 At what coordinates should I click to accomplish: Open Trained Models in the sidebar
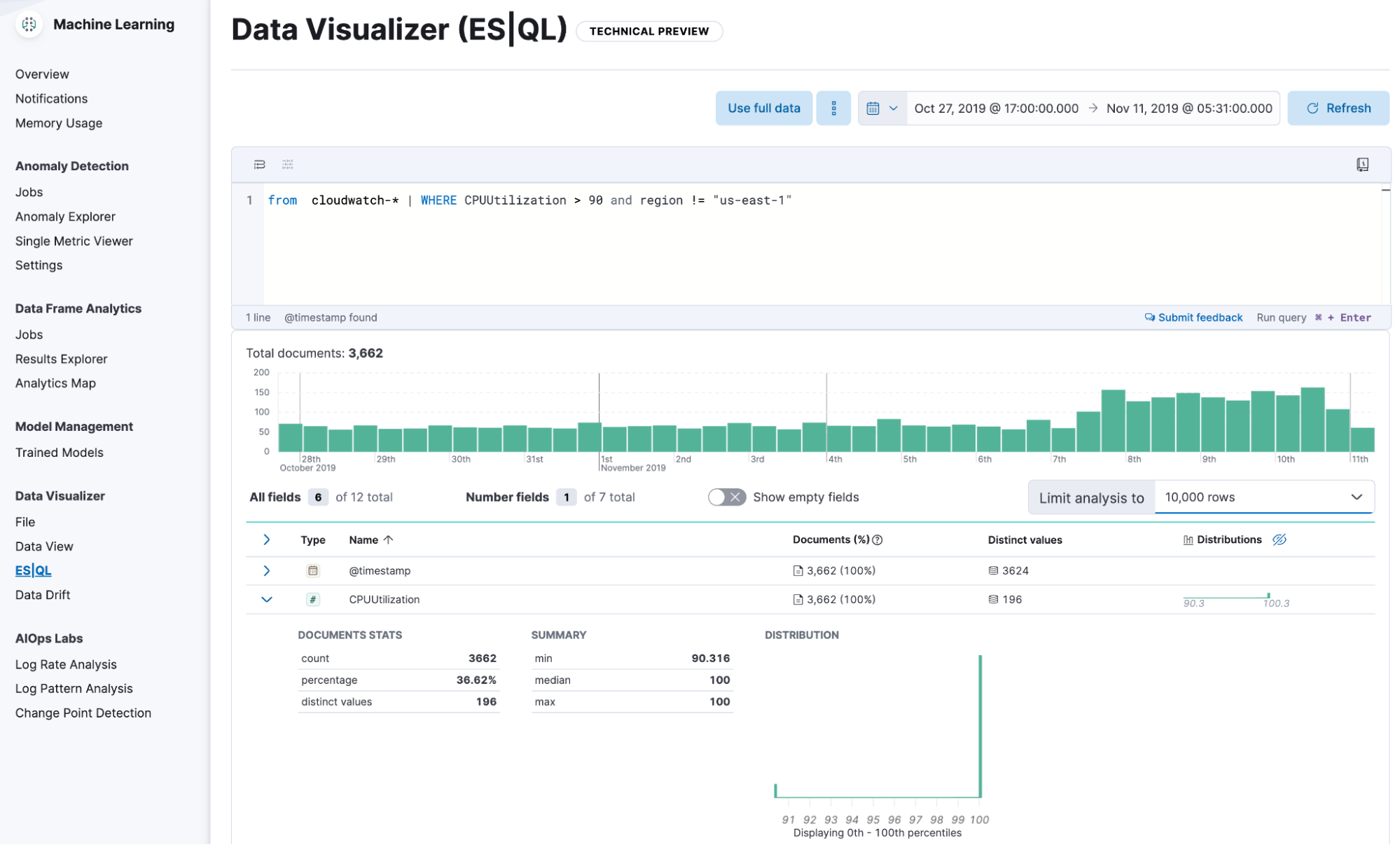click(x=59, y=453)
